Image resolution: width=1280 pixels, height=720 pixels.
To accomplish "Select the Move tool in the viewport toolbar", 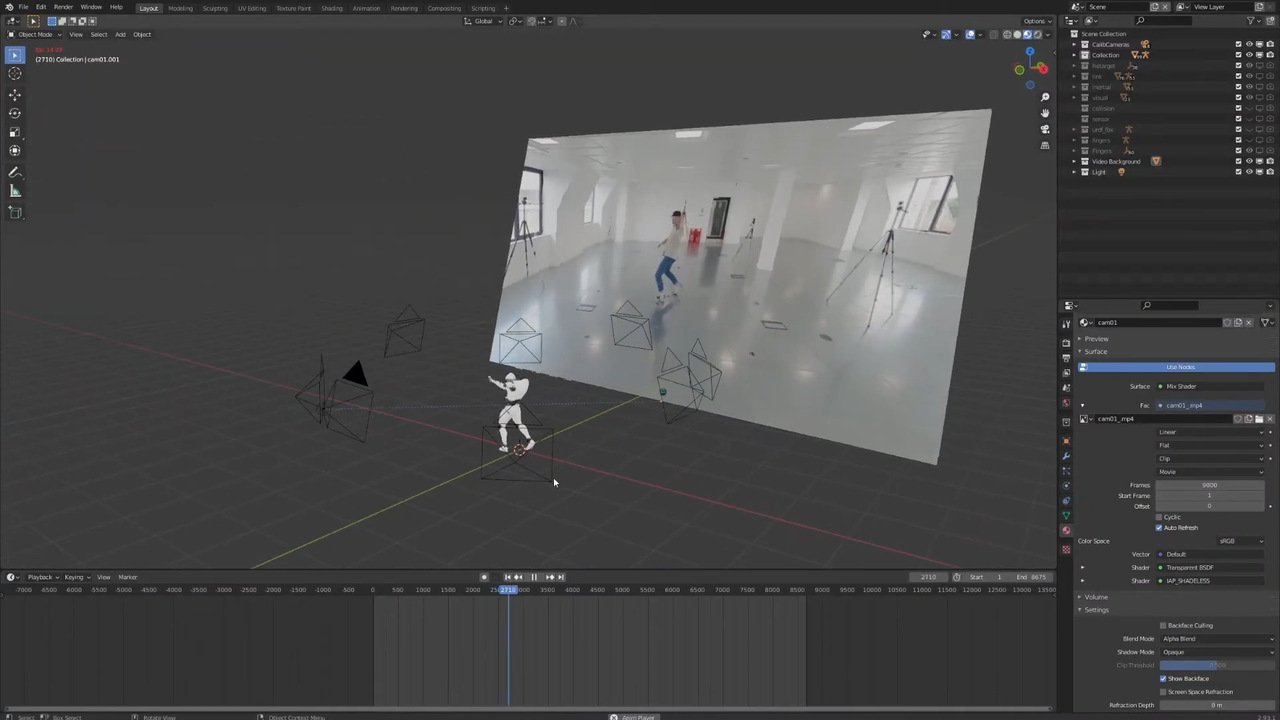I will tap(15, 95).
